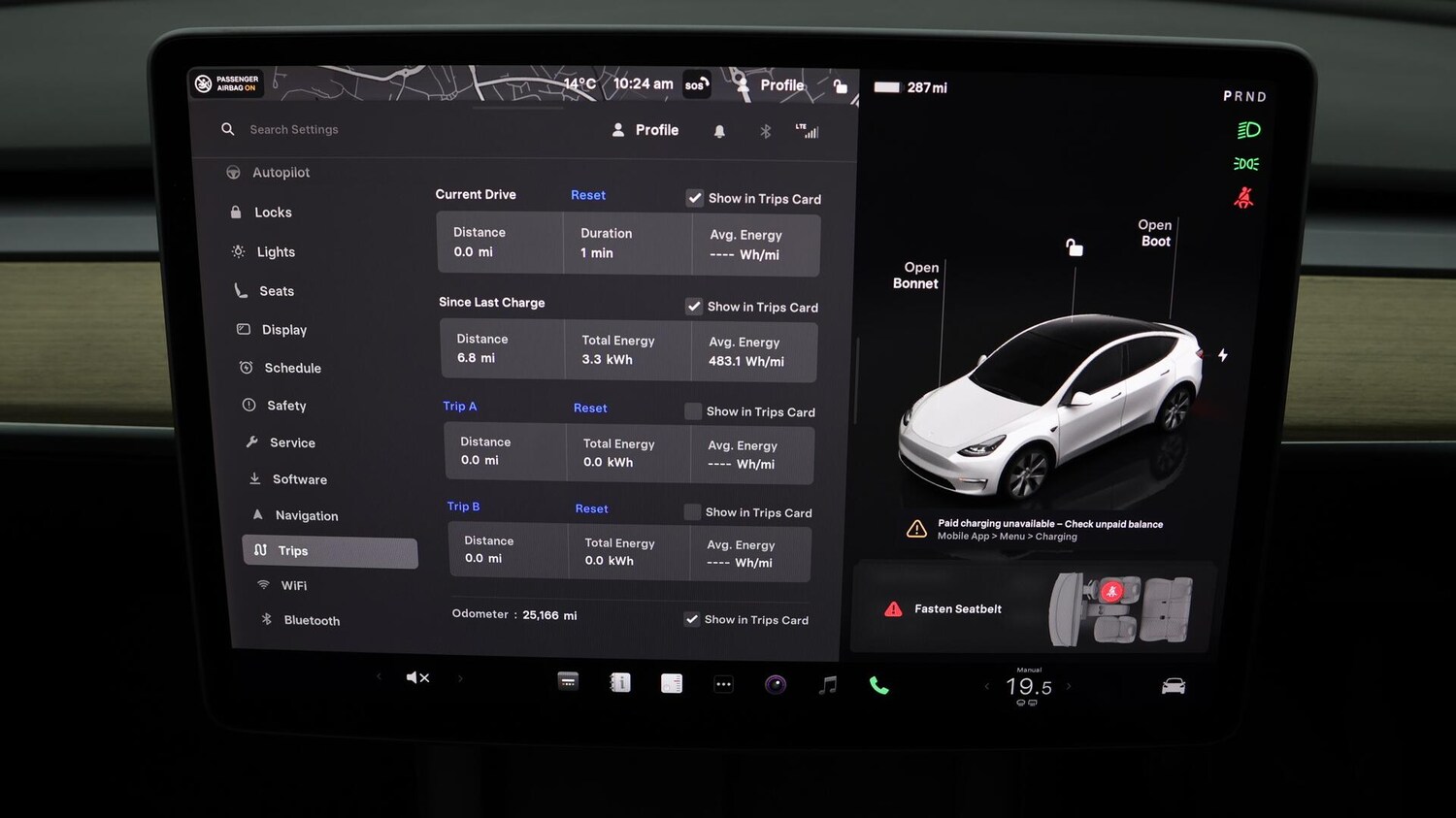Image resolution: width=1456 pixels, height=818 pixels.
Task: Tap the 10:24 am clock in status bar
Action: pyautogui.click(x=643, y=84)
